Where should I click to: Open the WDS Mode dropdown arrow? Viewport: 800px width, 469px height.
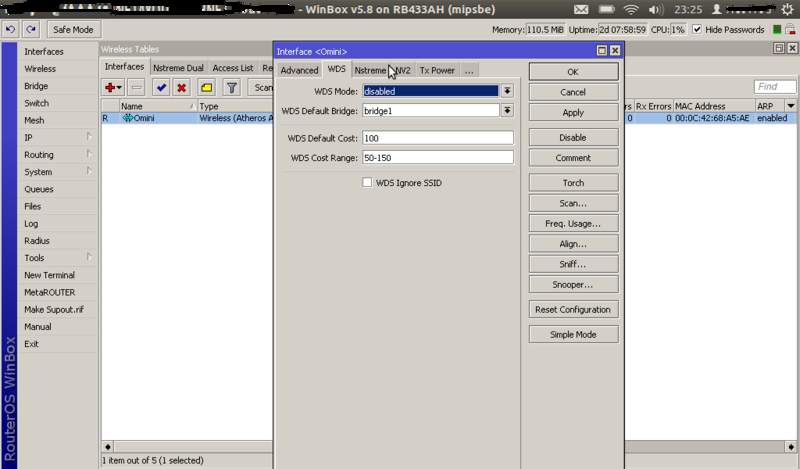click(x=507, y=91)
